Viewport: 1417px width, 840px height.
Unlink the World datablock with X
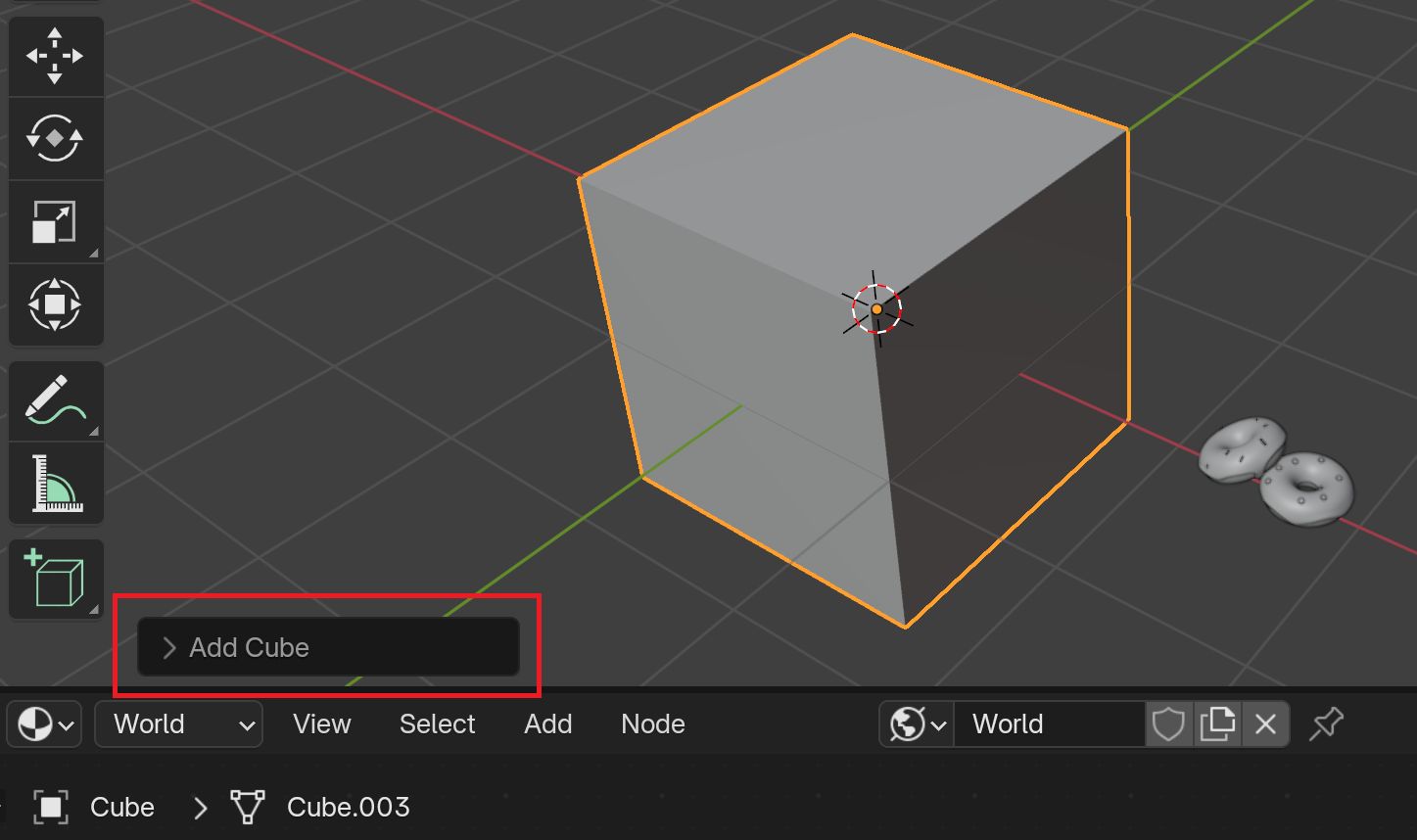pyautogui.click(x=1265, y=724)
